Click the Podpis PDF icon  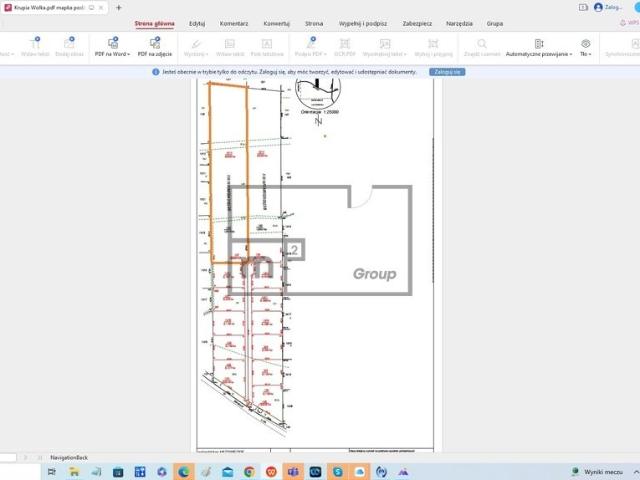tap(310, 43)
